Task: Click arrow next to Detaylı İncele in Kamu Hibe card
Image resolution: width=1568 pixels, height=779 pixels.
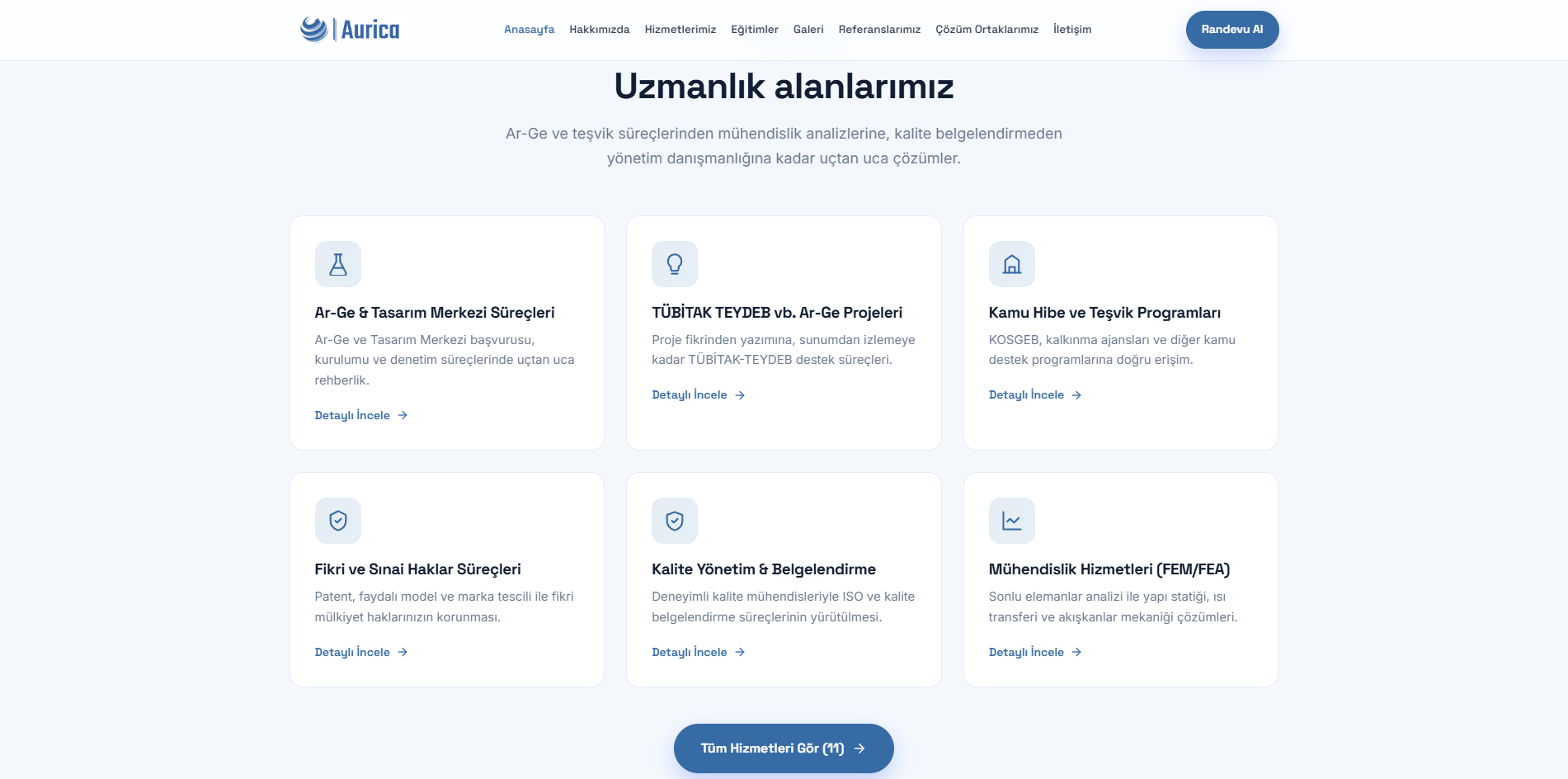Action: (x=1076, y=395)
